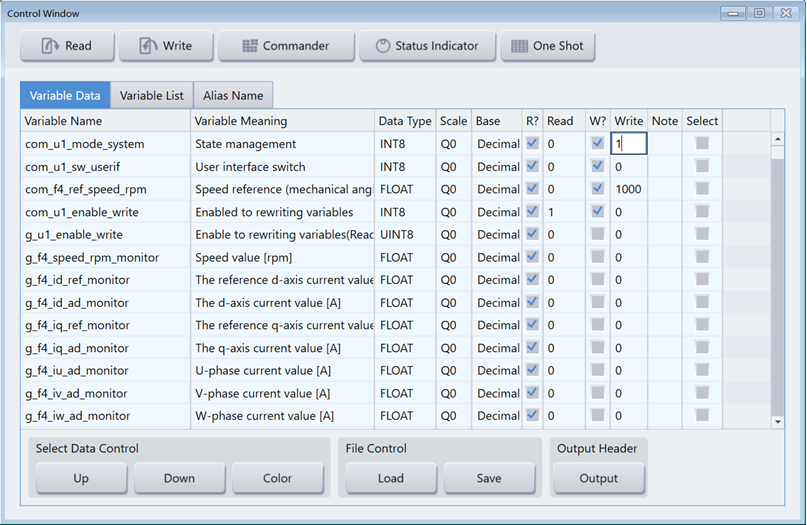Click the Scale column header
This screenshot has width=807, height=525.
point(453,121)
